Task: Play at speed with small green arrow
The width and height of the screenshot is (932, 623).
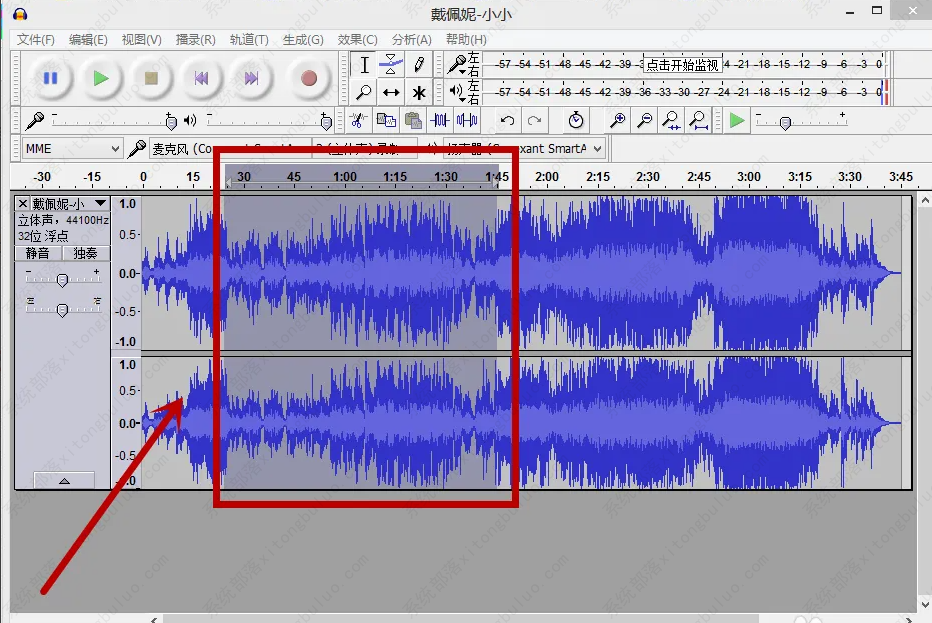Action: click(x=737, y=121)
